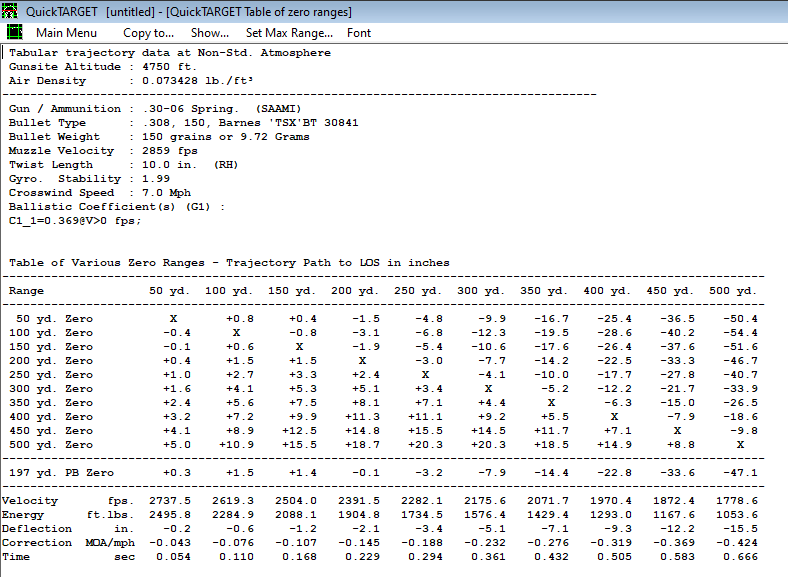The height and width of the screenshot is (577, 788).
Task: Click the QuickTARGET window title text
Action: point(188,12)
